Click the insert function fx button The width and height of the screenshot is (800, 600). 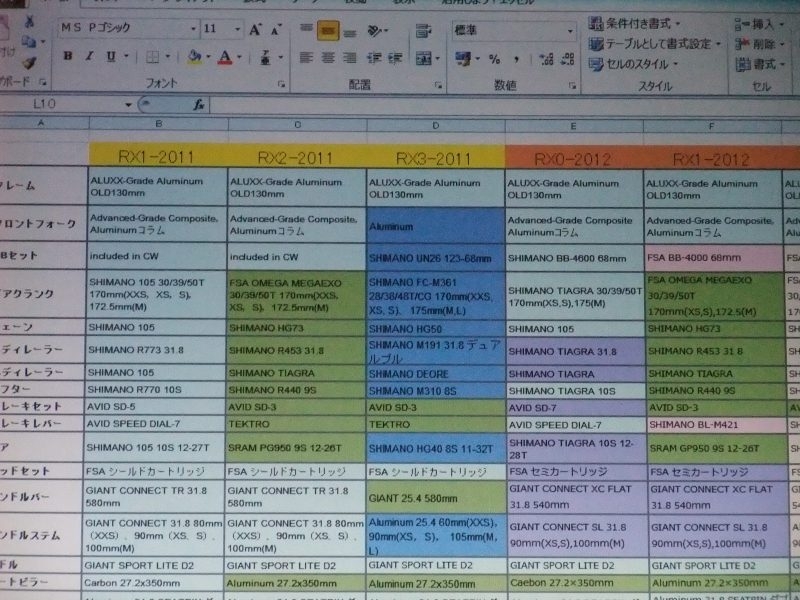point(199,105)
